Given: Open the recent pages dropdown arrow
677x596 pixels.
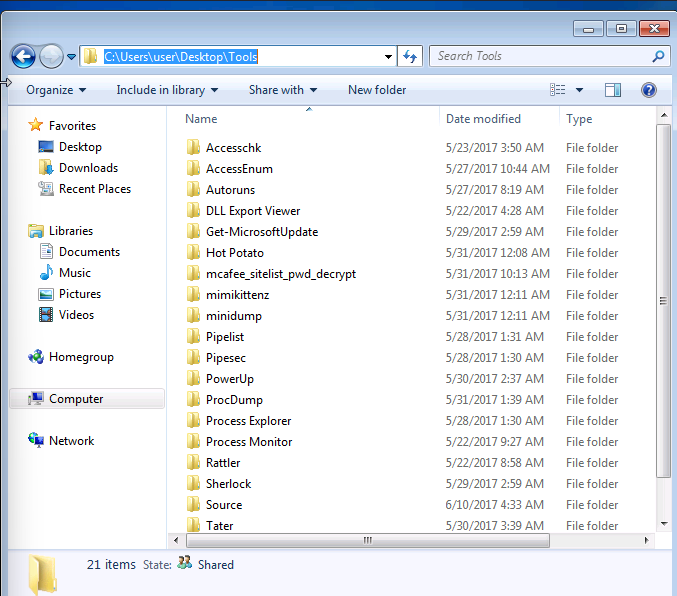Looking at the screenshot, I should [72, 57].
